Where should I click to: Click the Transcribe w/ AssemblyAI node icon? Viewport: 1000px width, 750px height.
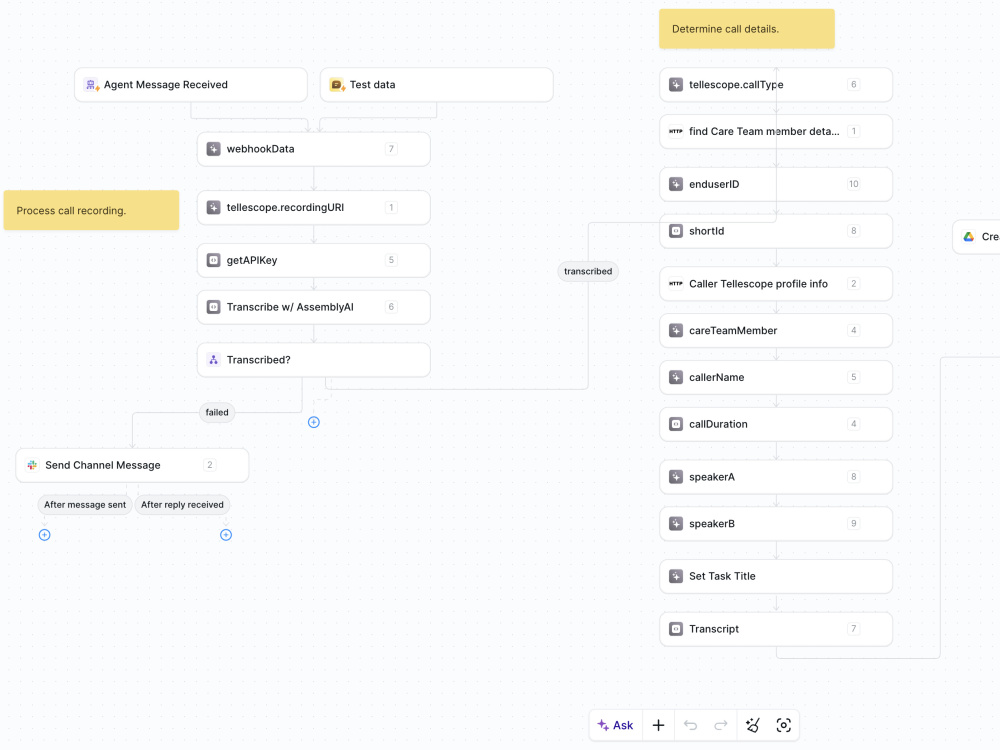pos(214,307)
